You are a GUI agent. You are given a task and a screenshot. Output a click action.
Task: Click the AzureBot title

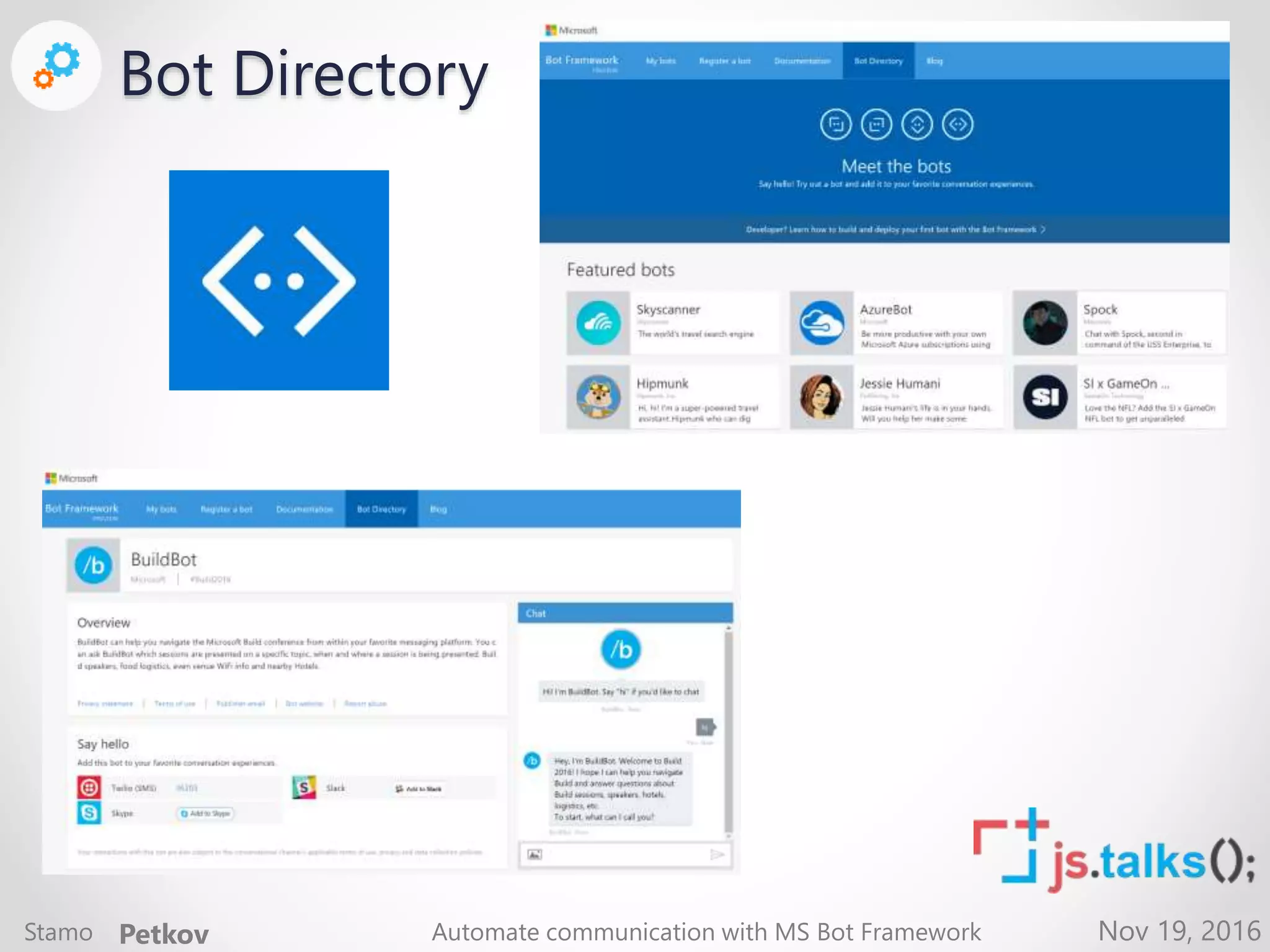click(x=886, y=309)
